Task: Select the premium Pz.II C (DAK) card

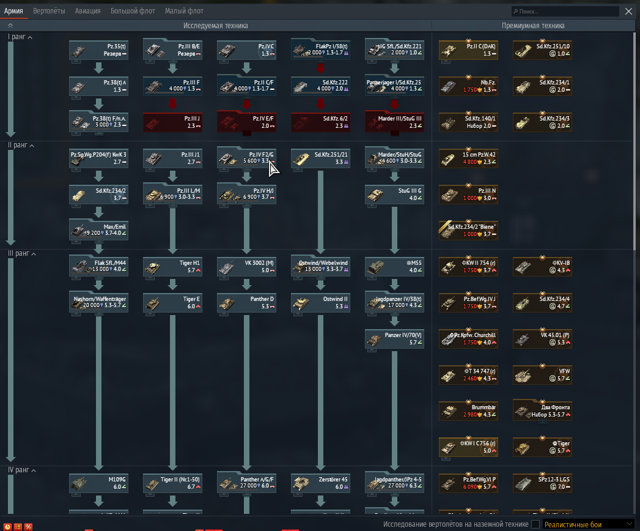Action: [468, 49]
